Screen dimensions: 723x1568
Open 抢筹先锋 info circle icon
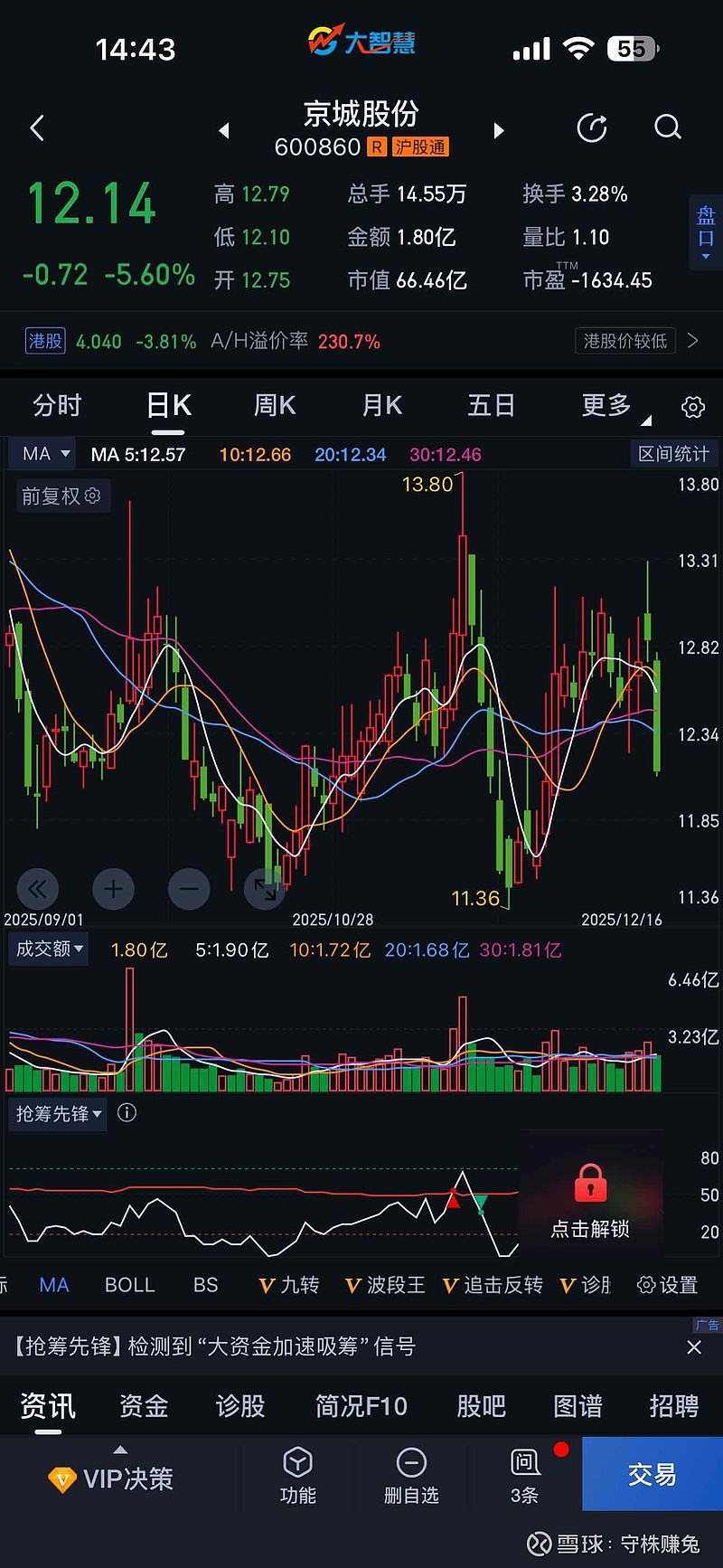click(x=127, y=1112)
